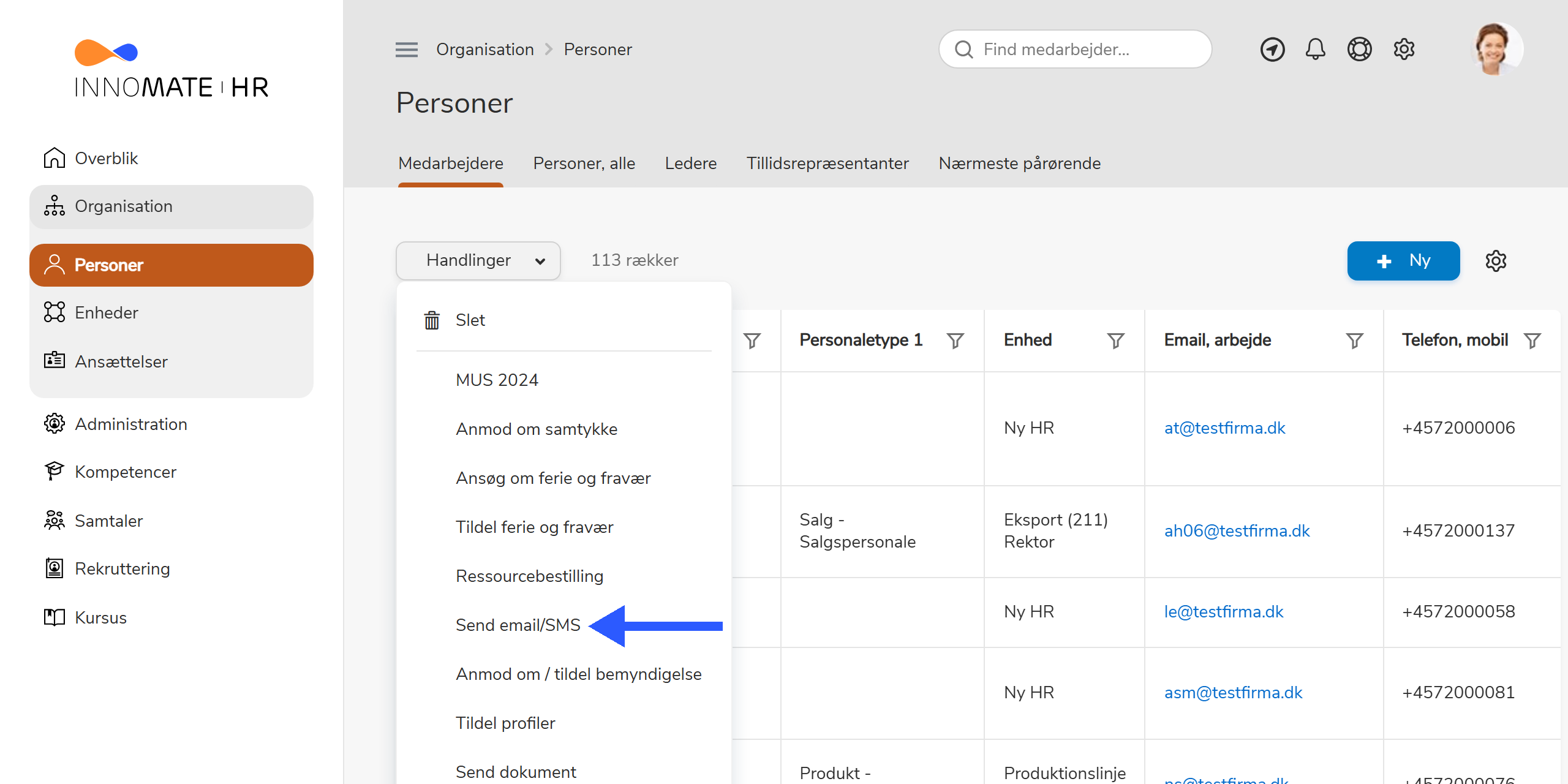Click the Enheder units icon
The width and height of the screenshot is (1568, 784).
[x=55, y=312]
